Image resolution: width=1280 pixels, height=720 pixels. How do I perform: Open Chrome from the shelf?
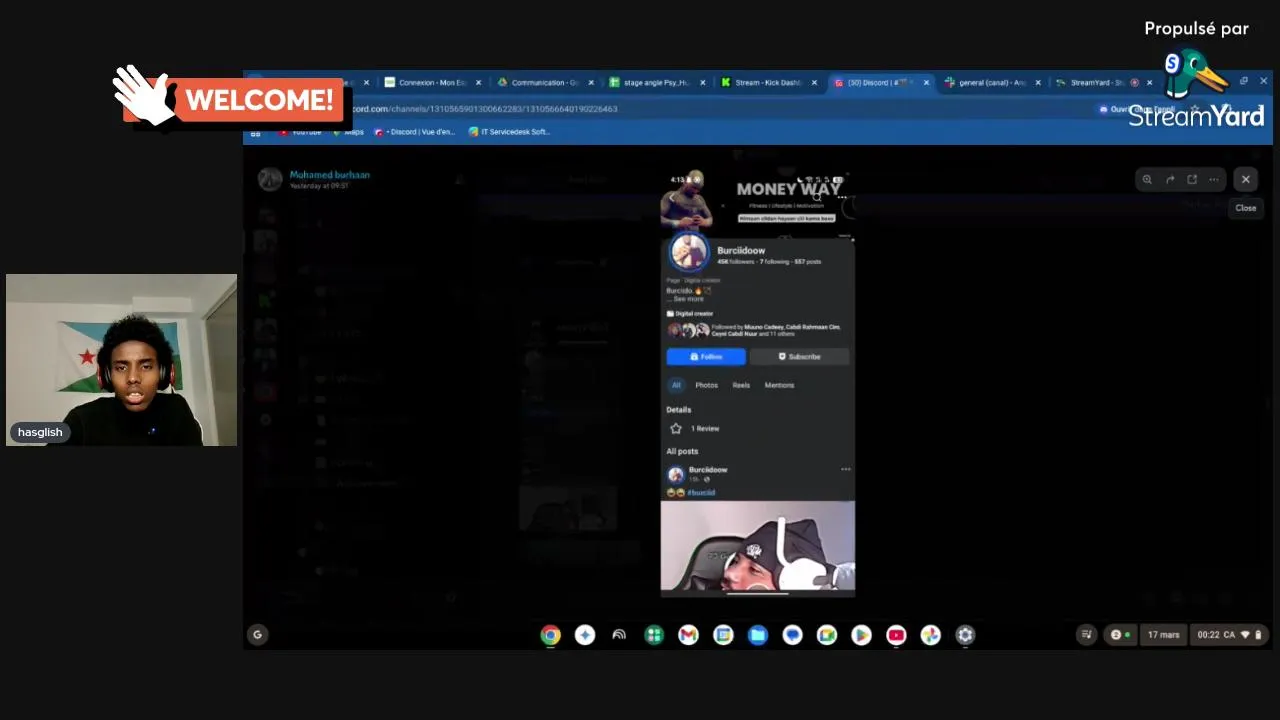550,635
